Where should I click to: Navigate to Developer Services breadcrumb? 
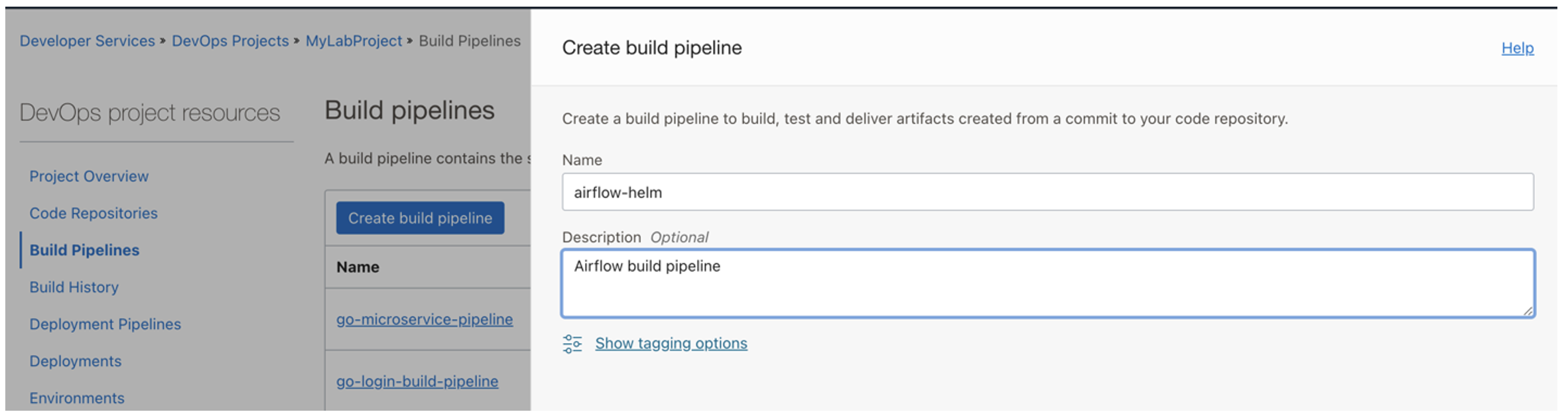click(87, 41)
